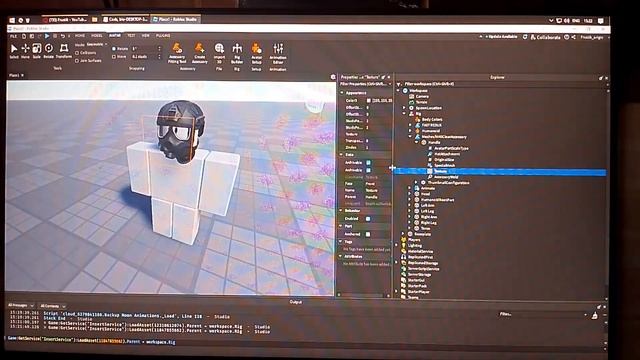
Task: Open the FILE menu
Action: [x=13, y=36]
